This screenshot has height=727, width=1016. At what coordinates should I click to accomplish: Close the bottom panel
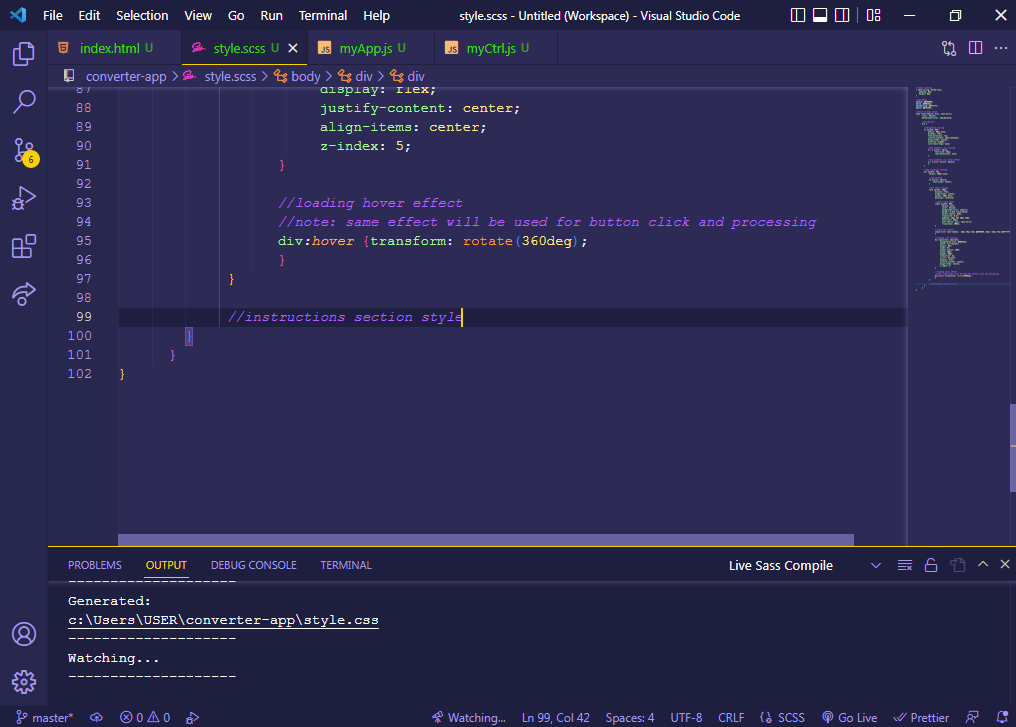(x=1005, y=564)
